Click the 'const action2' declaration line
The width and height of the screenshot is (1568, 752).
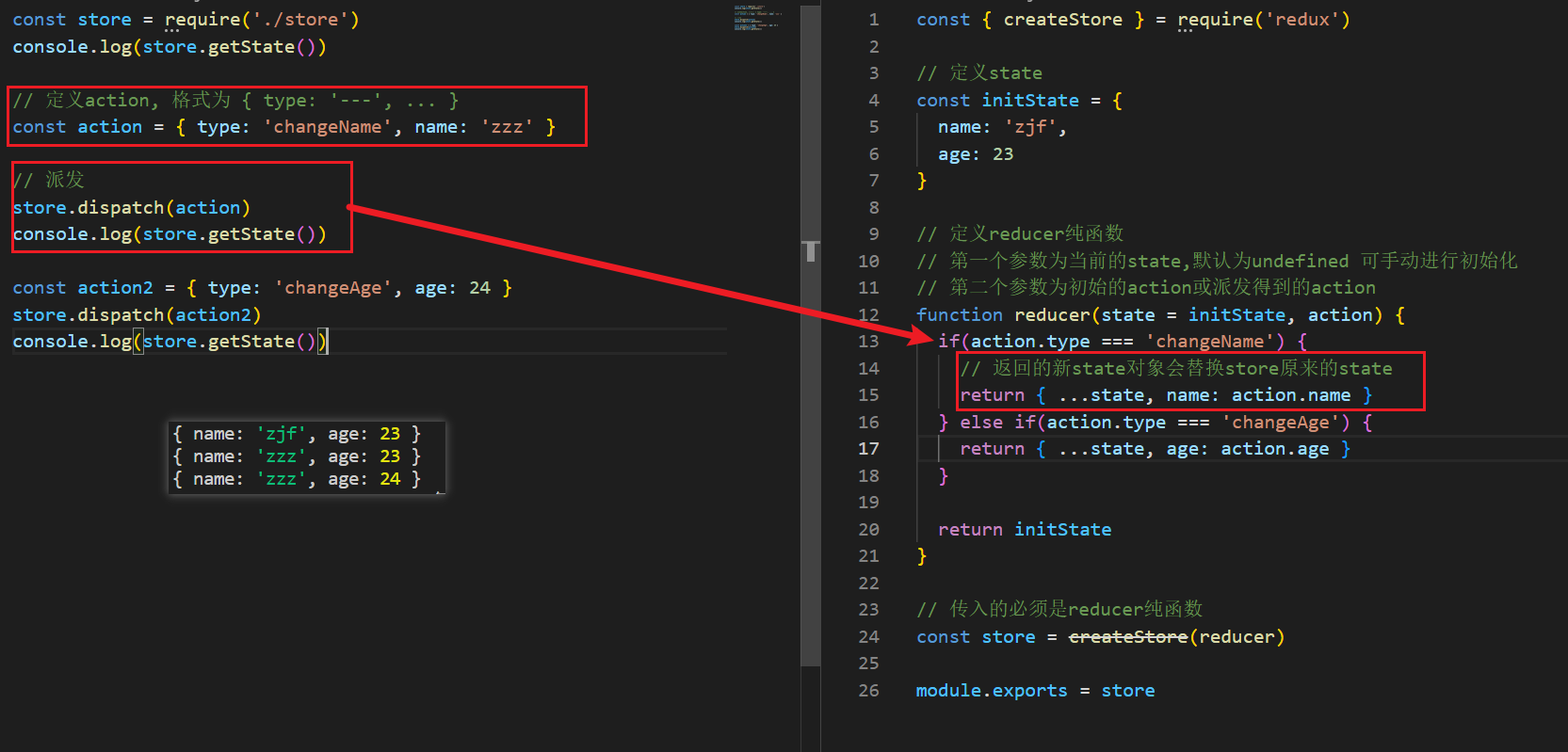pos(262,288)
